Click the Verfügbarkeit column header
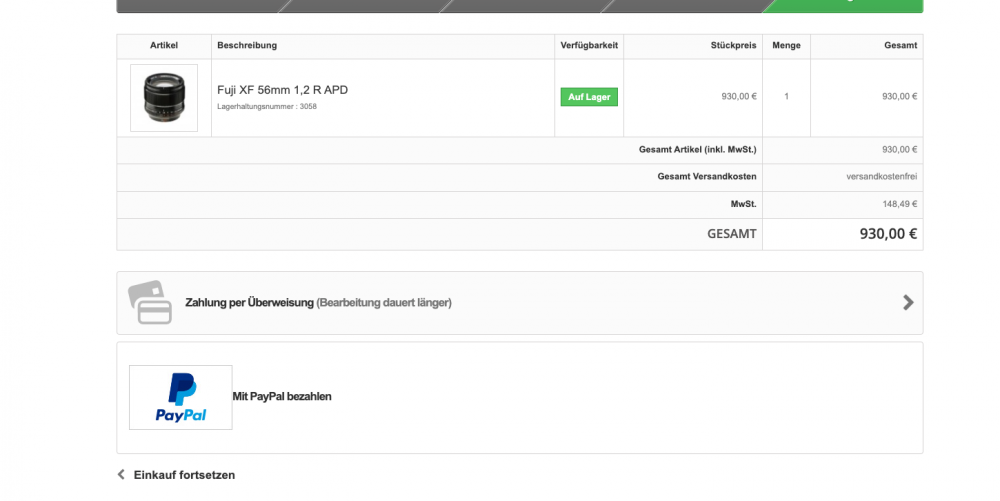The width and height of the screenshot is (1000, 501). point(589,45)
